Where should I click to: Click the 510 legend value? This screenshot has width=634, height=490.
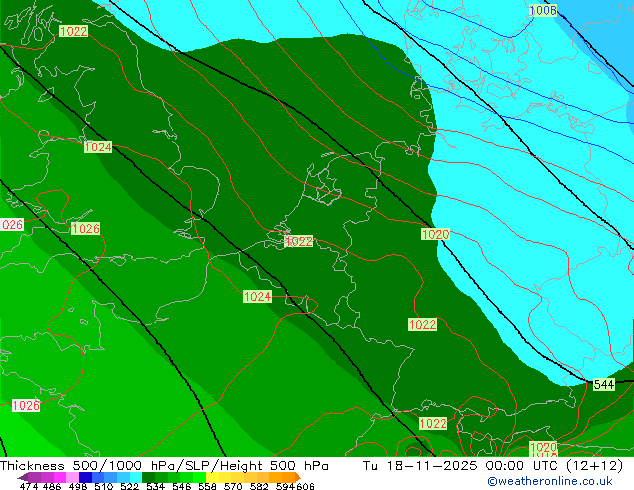(x=104, y=486)
